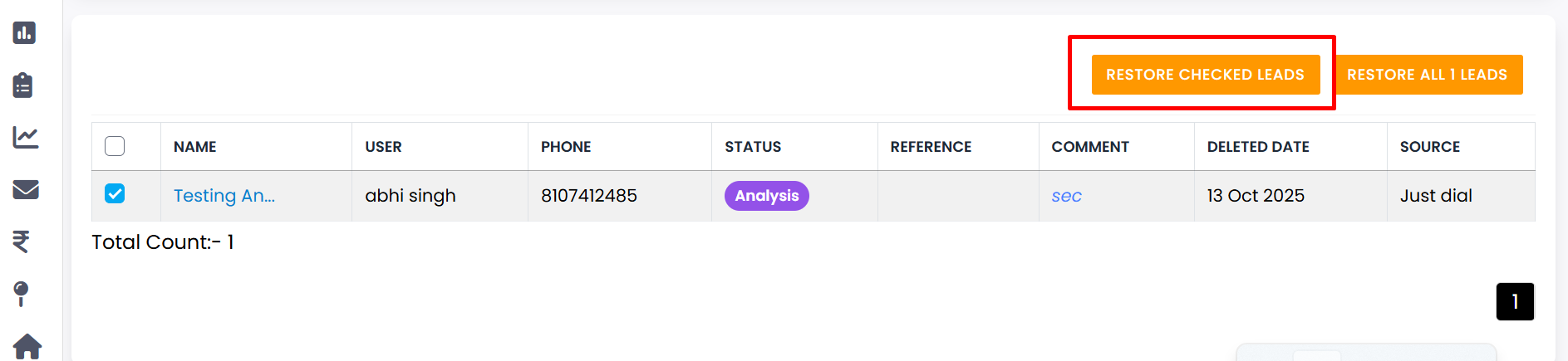Viewport: 1568px width, 361px height.
Task: Click the SOURCE column header
Action: coord(1429,147)
